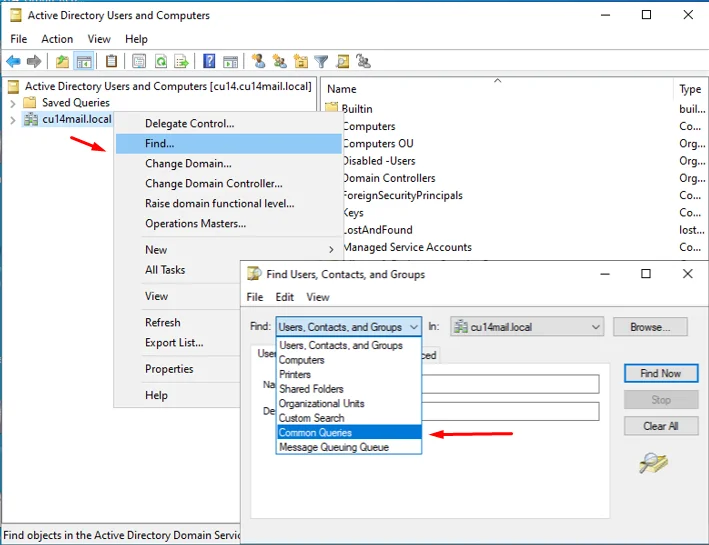Select Find... in the context menu
The width and height of the screenshot is (709, 545).
228,143
